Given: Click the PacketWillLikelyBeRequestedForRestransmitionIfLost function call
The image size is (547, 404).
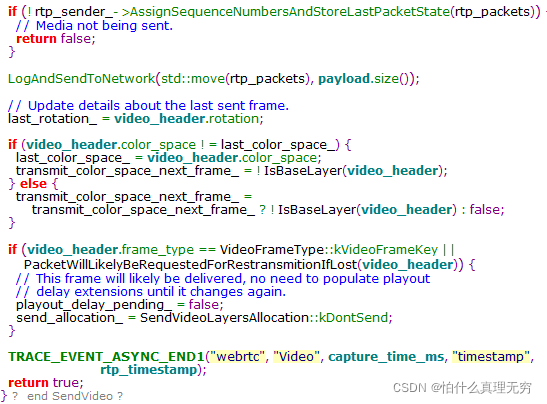Looking at the screenshot, I should [191, 264].
